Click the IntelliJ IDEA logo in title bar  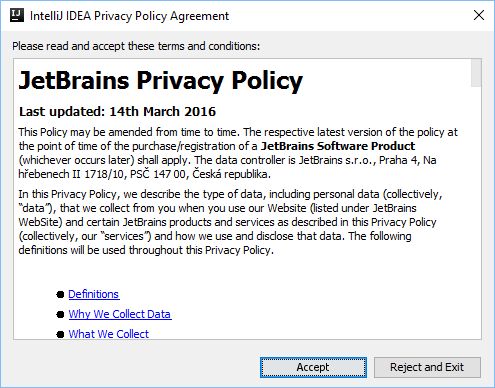tap(17, 15)
